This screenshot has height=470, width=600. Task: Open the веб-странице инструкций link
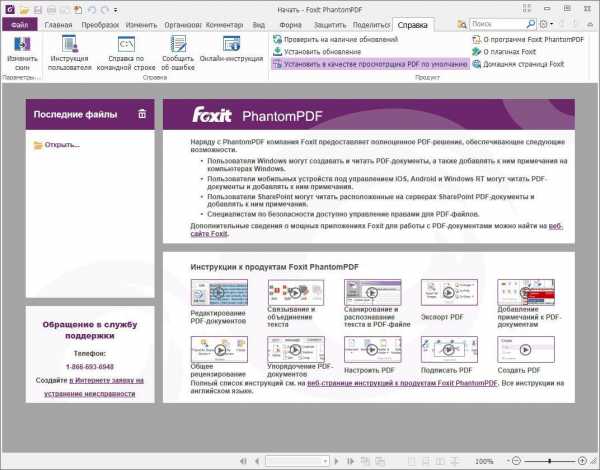402,383
